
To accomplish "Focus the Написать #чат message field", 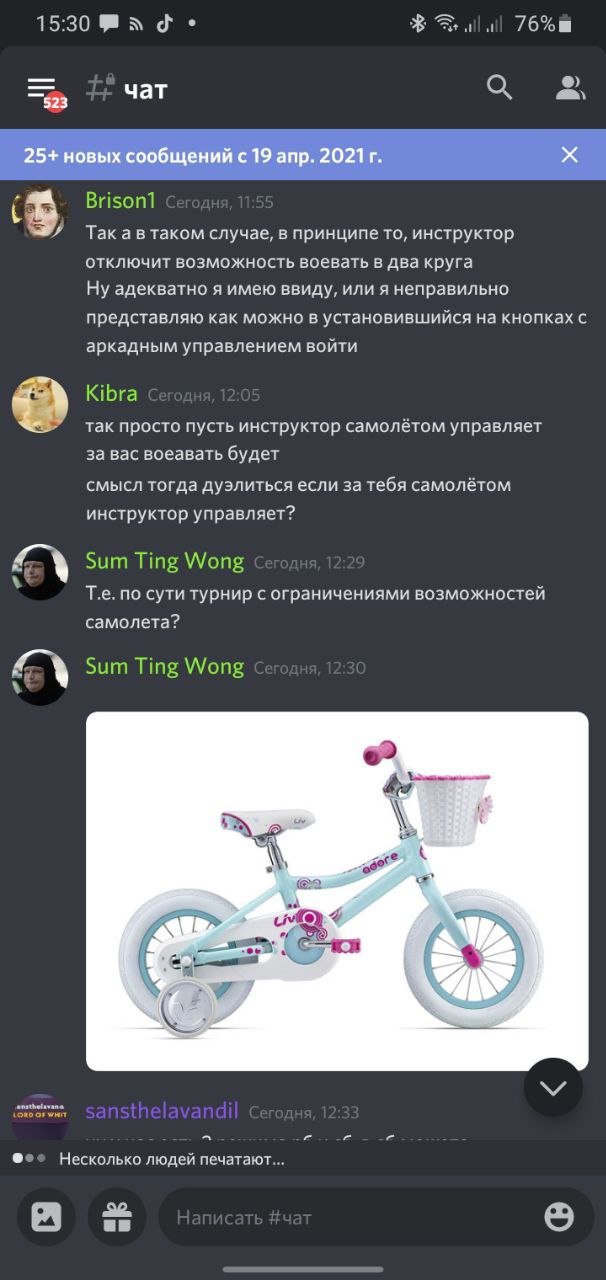I will [x=348, y=1217].
